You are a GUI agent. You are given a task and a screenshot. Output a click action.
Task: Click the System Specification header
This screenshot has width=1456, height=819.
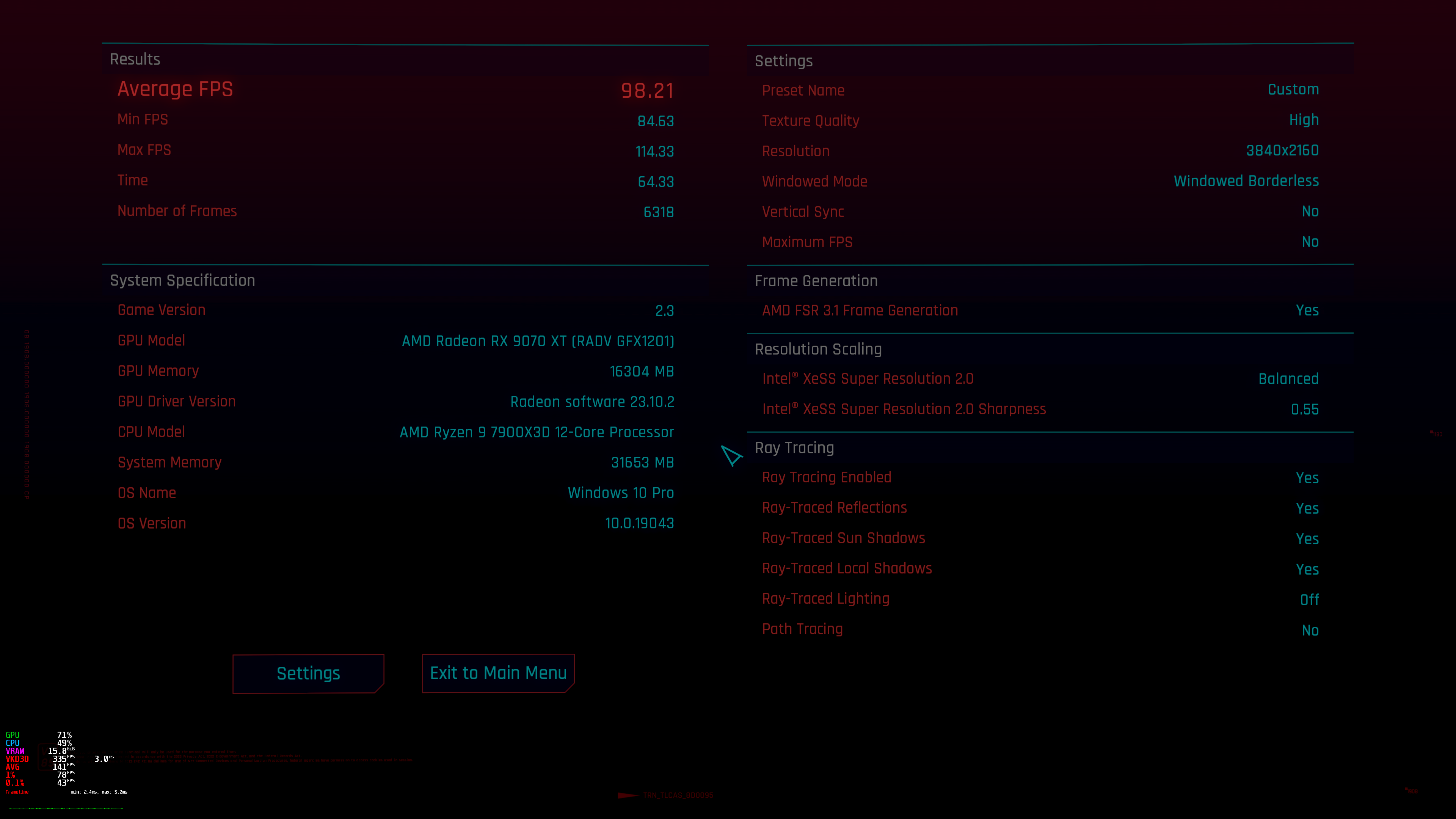click(x=182, y=280)
